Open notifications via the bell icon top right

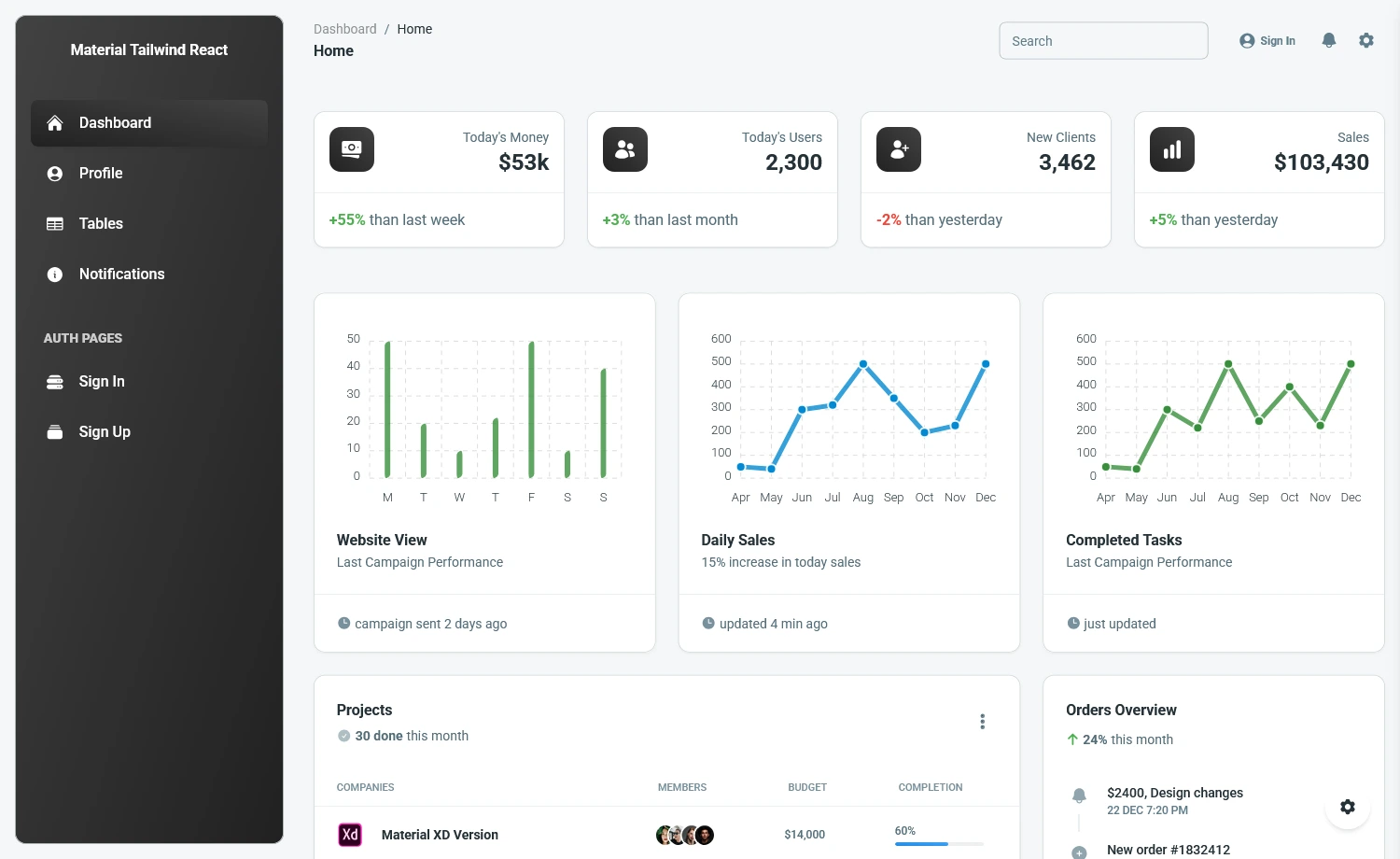coord(1329,39)
